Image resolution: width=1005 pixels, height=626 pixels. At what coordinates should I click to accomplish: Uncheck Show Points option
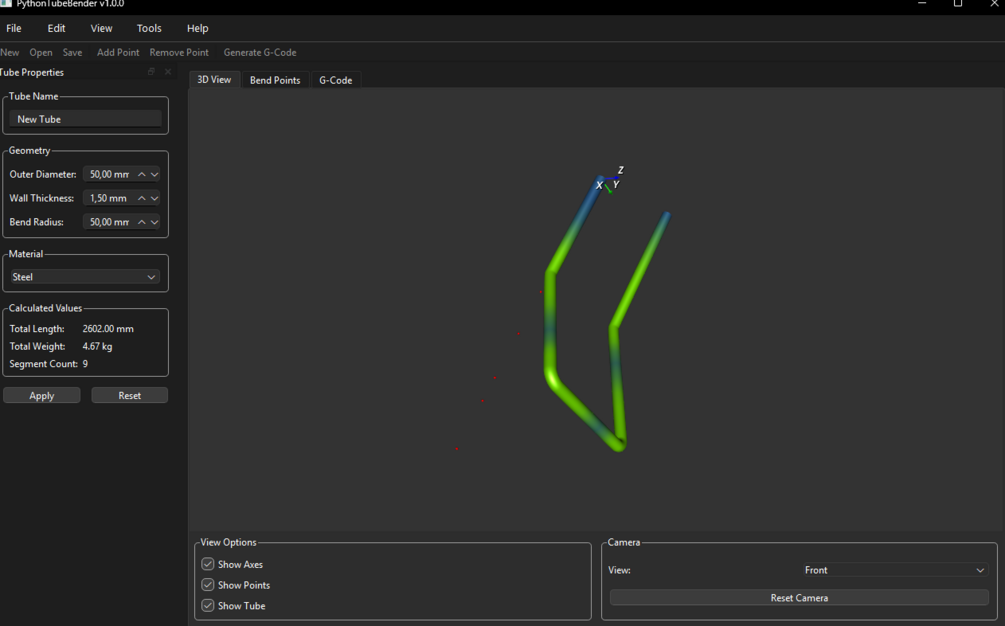pyautogui.click(x=206, y=585)
